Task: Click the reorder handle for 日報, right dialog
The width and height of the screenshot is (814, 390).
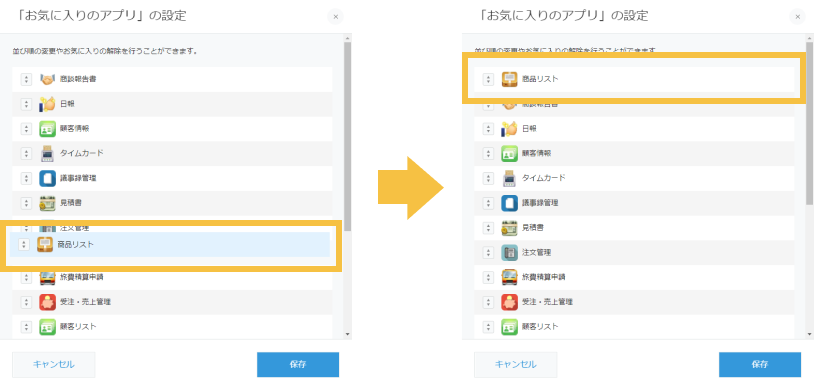Action: coord(488,129)
